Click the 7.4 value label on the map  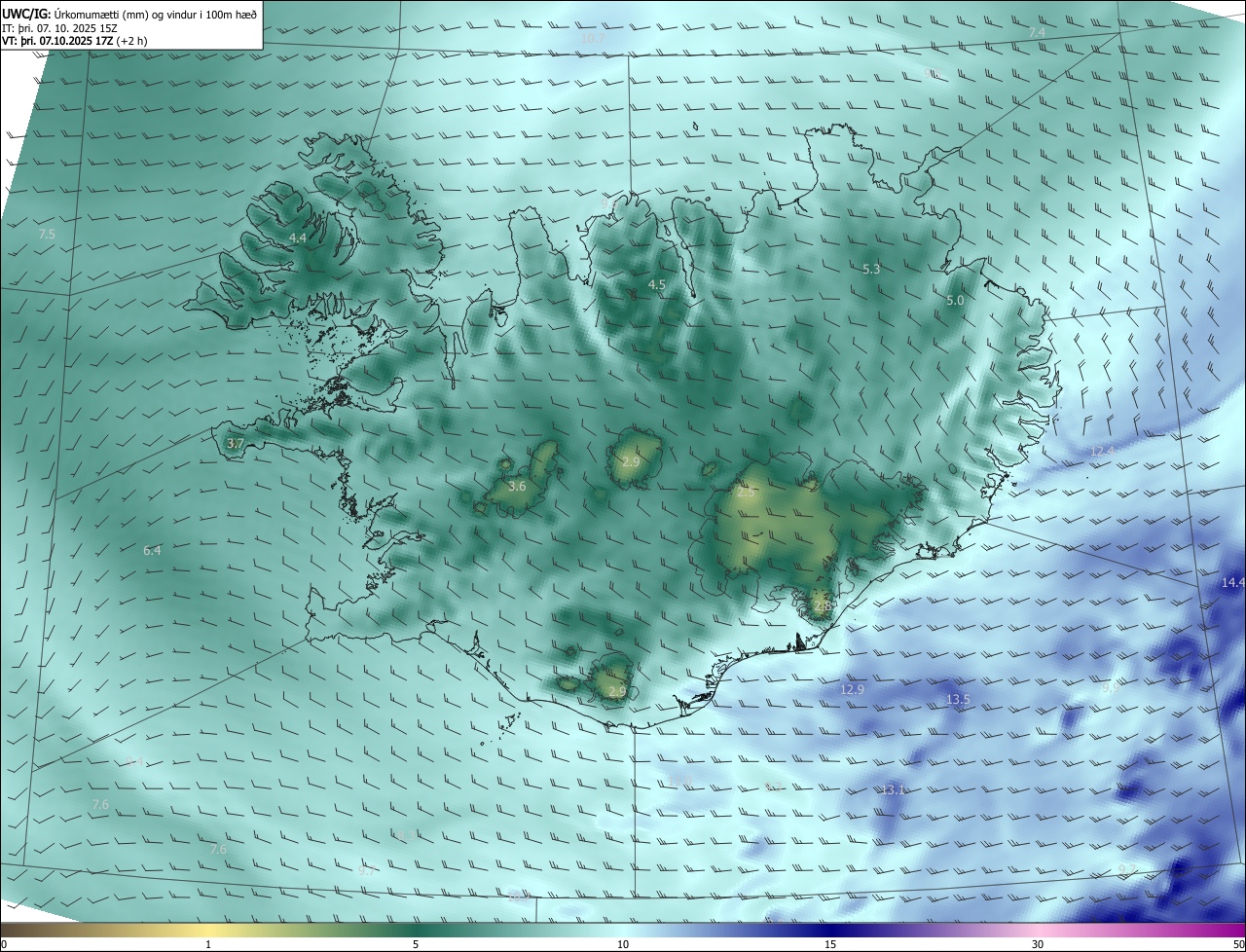1037,33
